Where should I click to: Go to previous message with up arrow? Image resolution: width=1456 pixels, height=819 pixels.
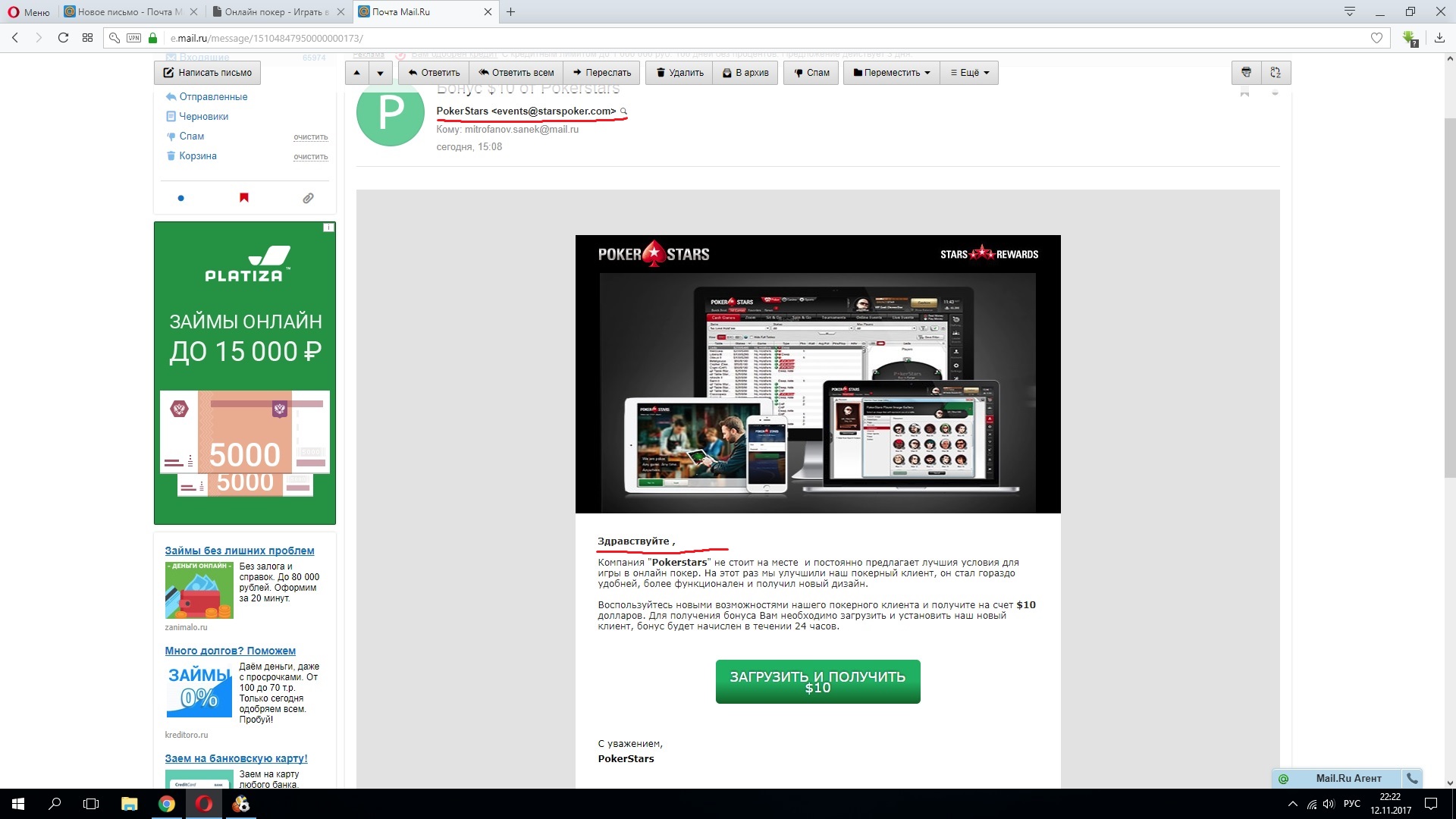point(357,73)
